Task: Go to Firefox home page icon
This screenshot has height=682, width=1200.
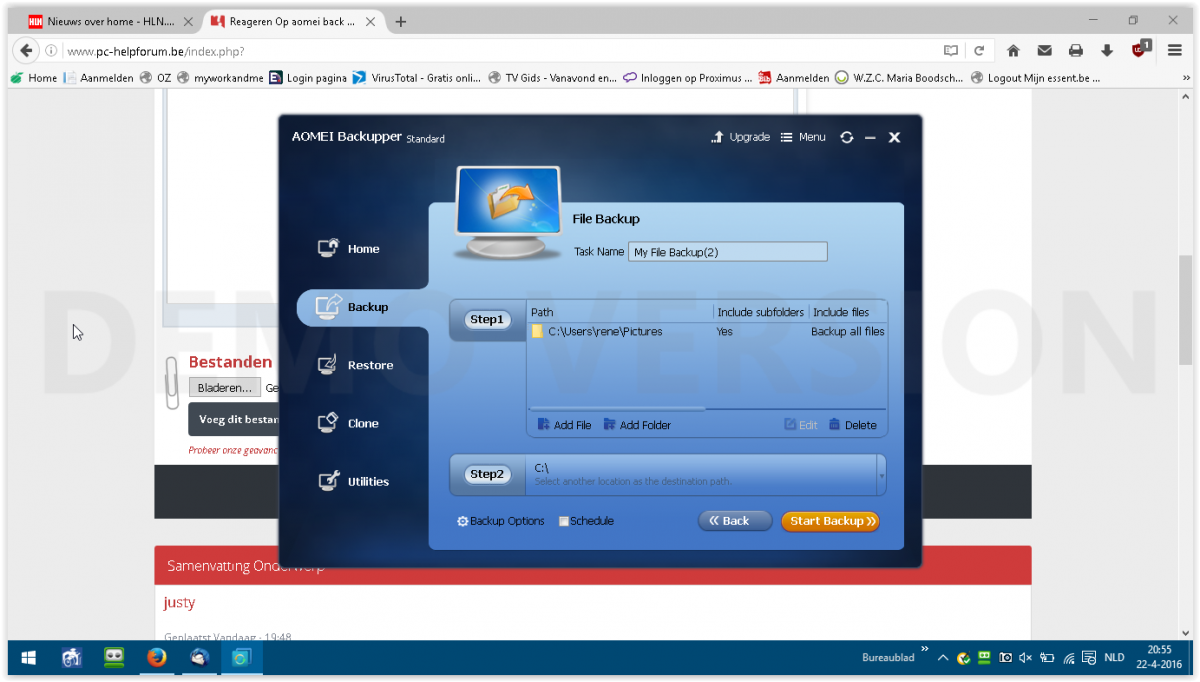Action: coord(1013,51)
